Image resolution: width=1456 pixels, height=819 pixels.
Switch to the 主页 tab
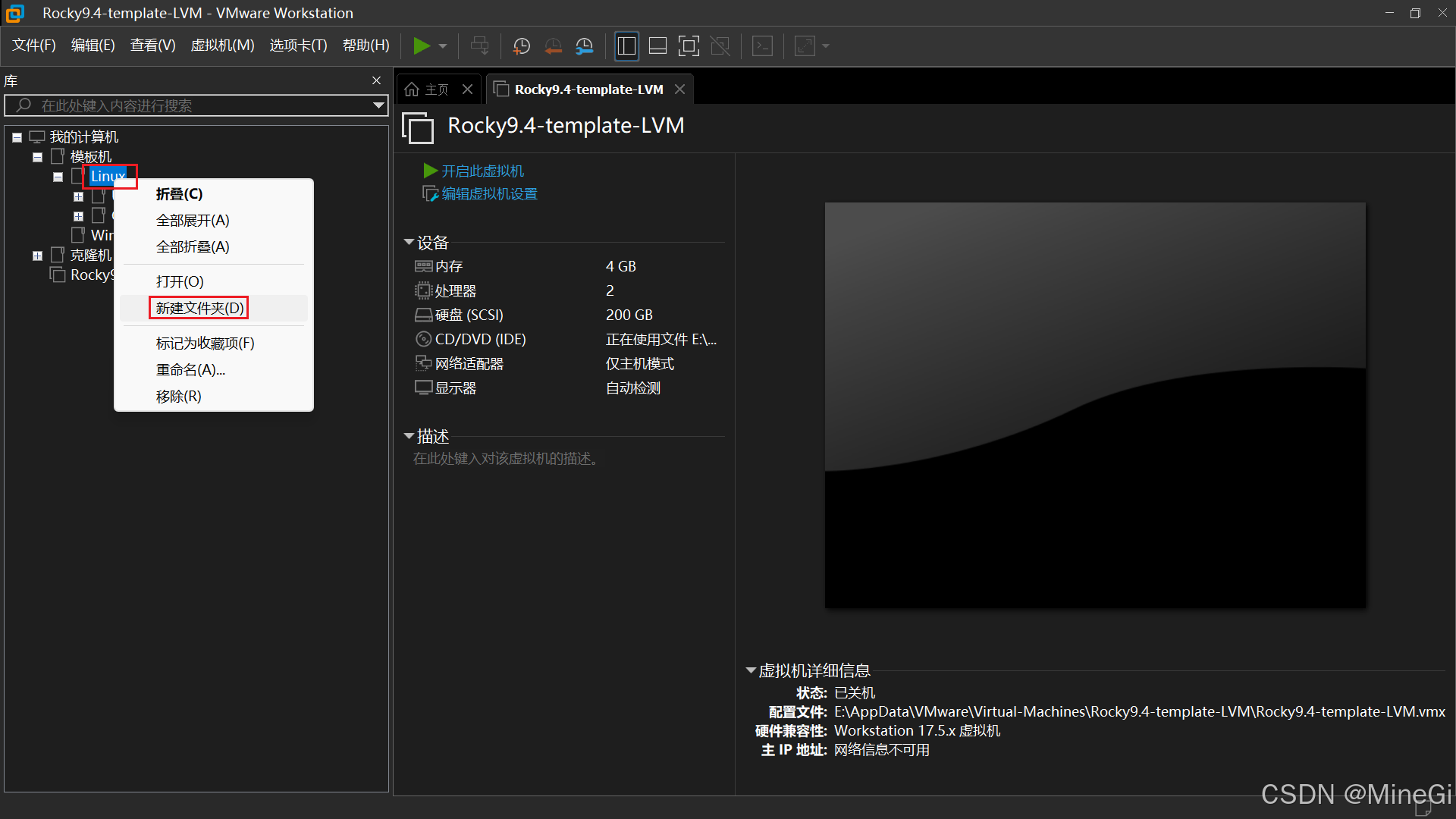pyautogui.click(x=428, y=89)
